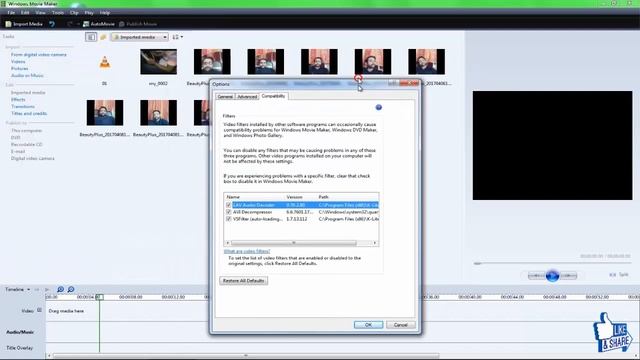This screenshot has height=360, width=640.
Task: Open Titles and credits task link
Action: (x=29, y=113)
